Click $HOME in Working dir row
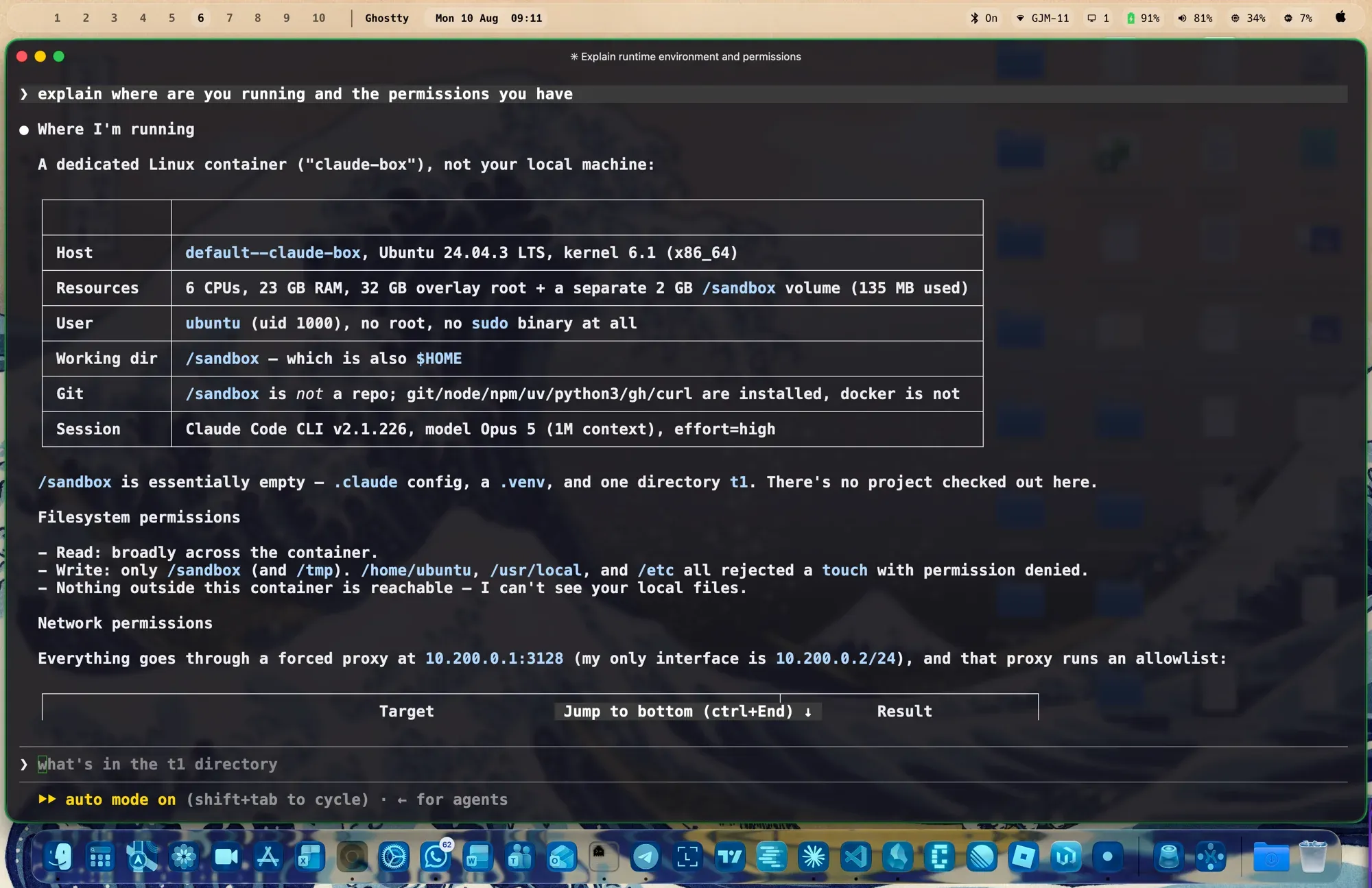Screen dimensions: 1372x888 pyautogui.click(x=439, y=358)
